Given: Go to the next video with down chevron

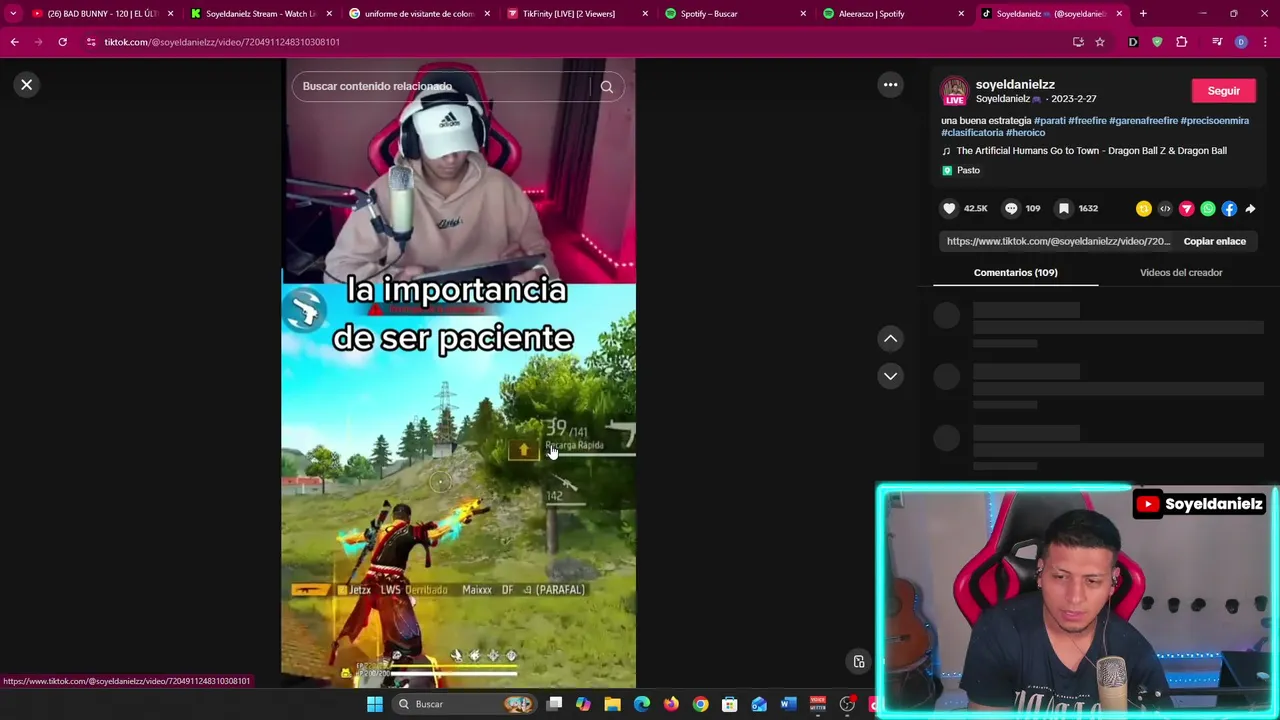Looking at the screenshot, I should pyautogui.click(x=890, y=376).
